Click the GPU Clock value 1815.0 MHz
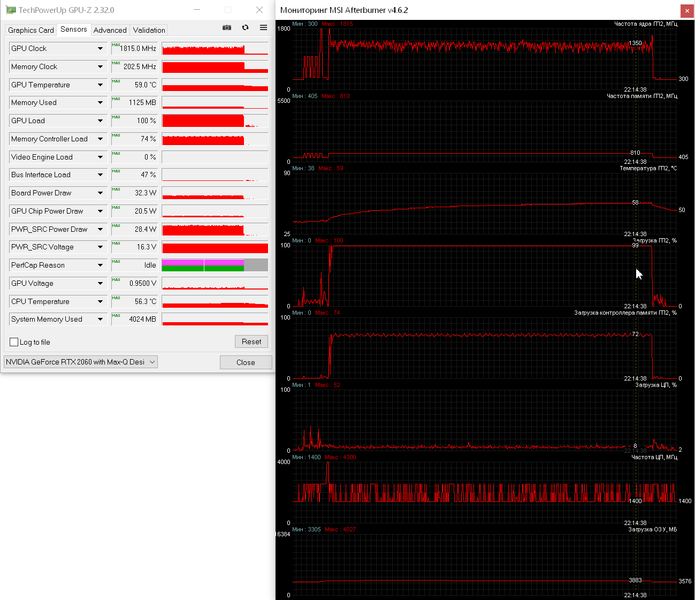 (135, 48)
